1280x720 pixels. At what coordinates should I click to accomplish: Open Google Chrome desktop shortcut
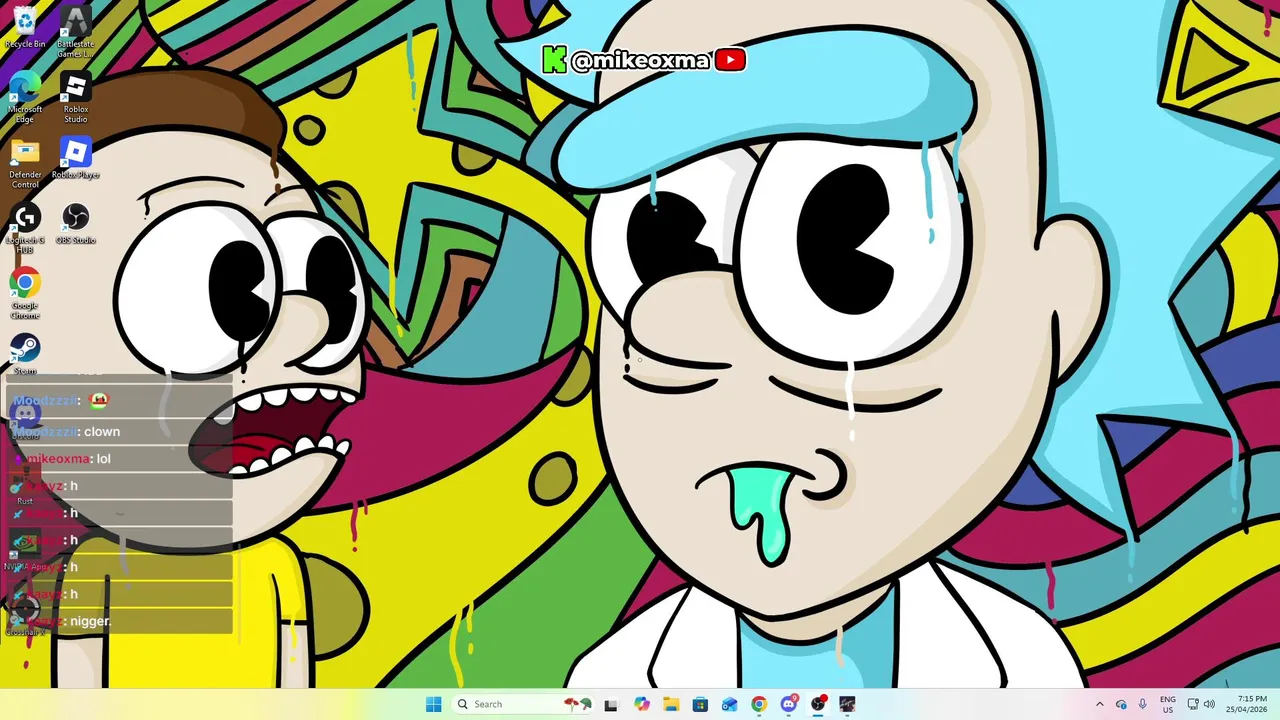25,294
